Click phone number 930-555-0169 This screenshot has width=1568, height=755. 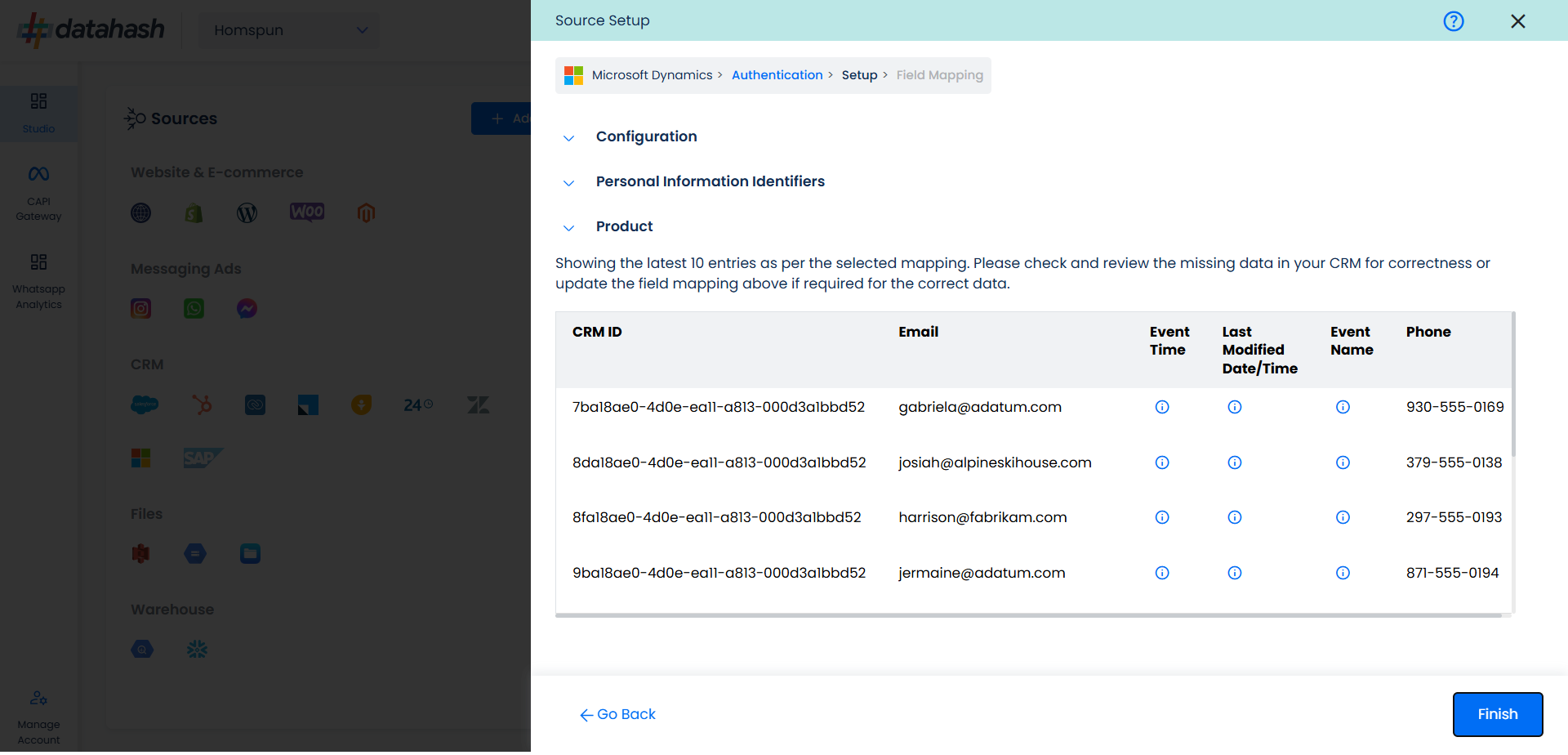pos(1454,407)
